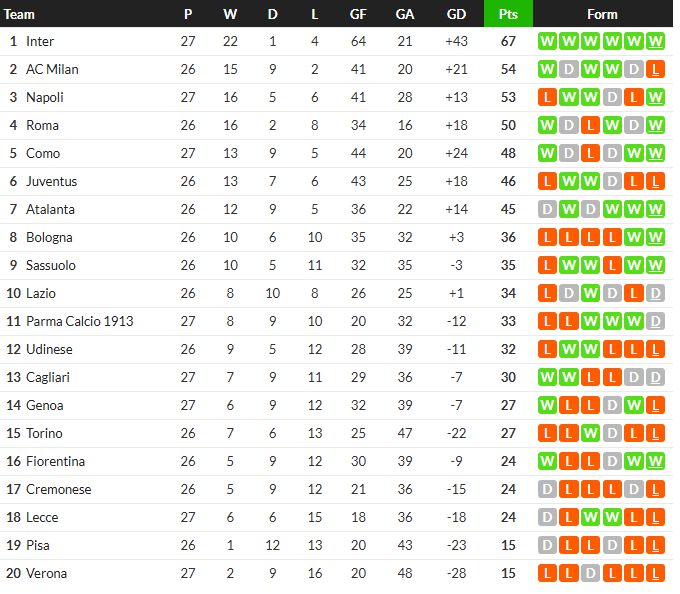Click AC Milan's latest loss form badge
The height and width of the screenshot is (594, 680).
655,69
